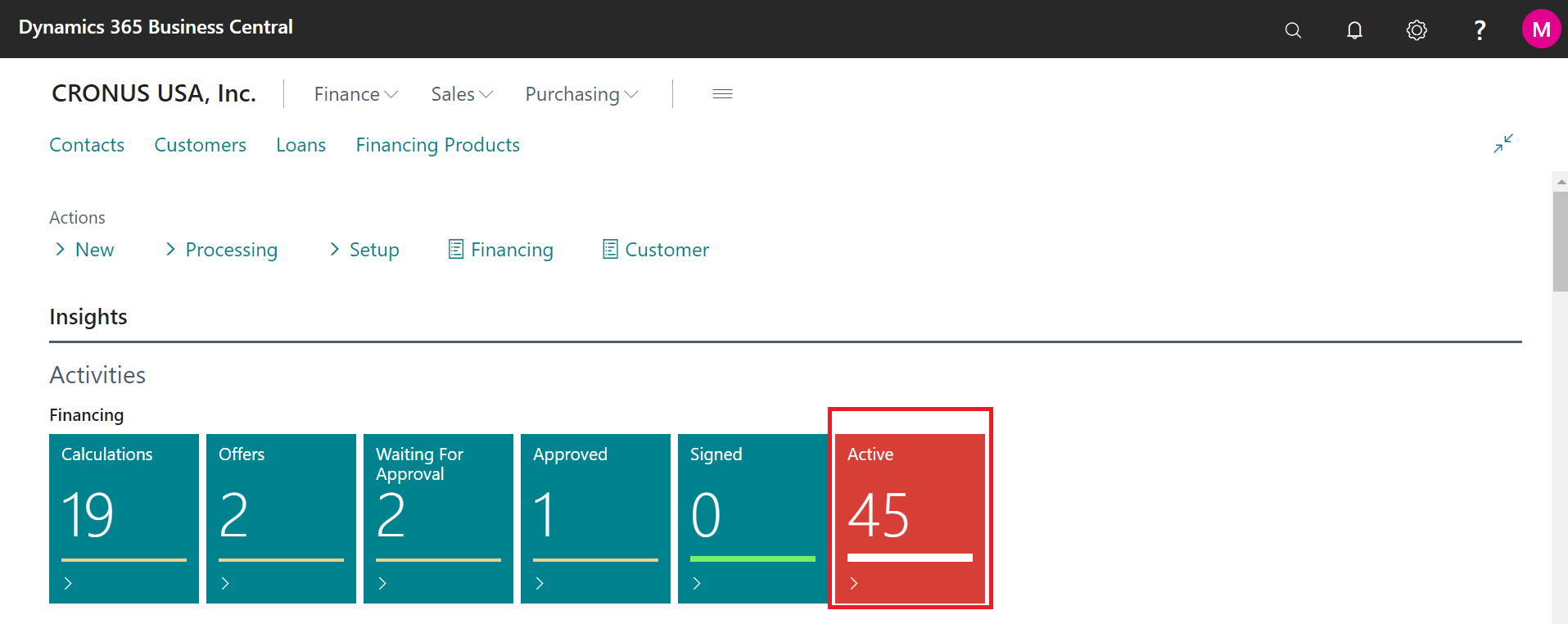Open the Customer report action
Image resolution: width=1568 pixels, height=624 pixels.
pyautogui.click(x=656, y=250)
